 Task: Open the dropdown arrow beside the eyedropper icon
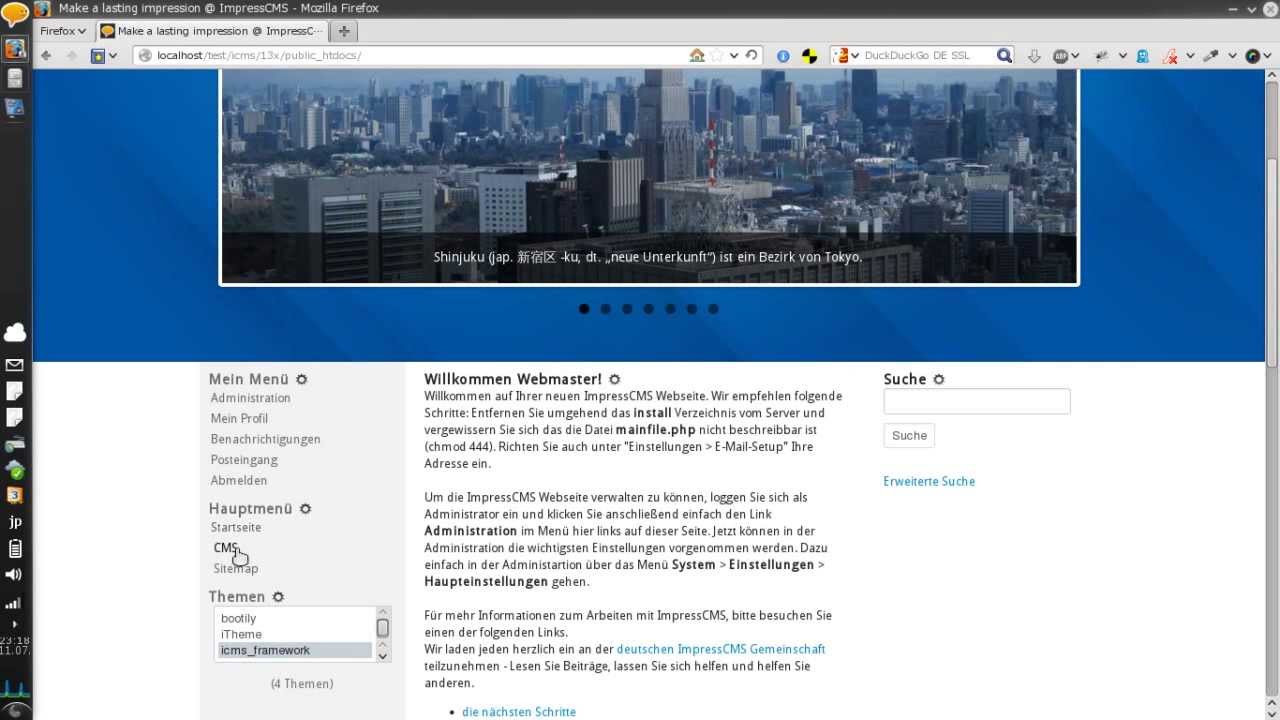pyautogui.click(x=1232, y=56)
